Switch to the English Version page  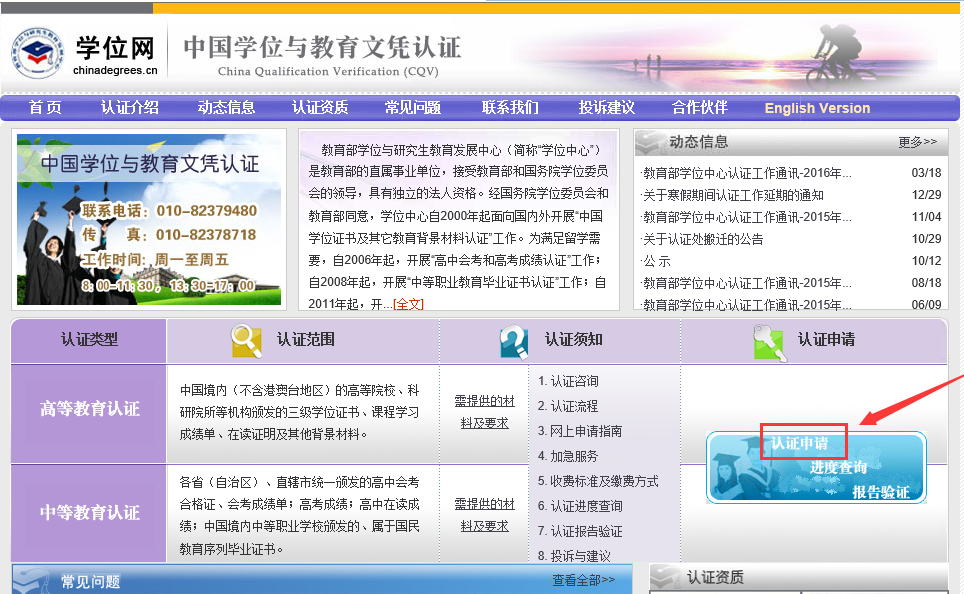click(816, 108)
